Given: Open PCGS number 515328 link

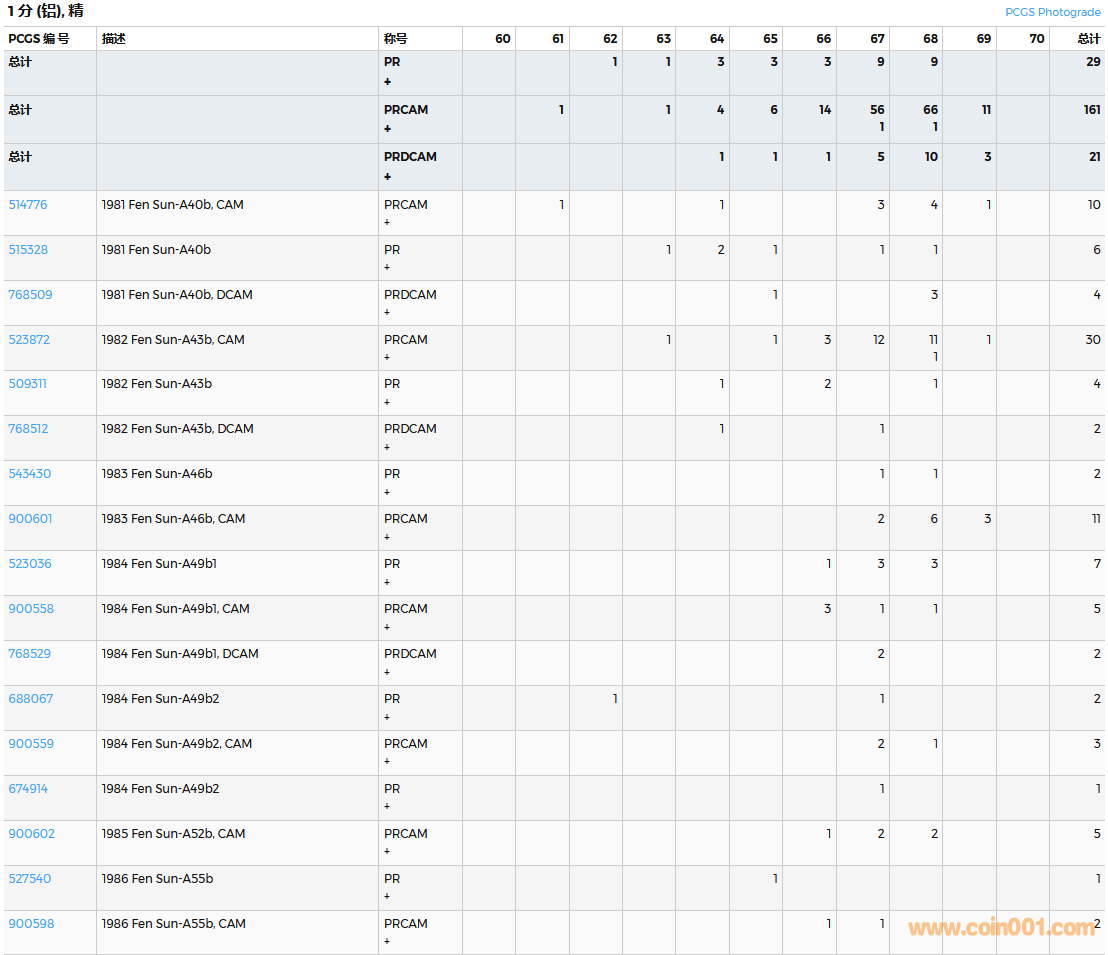Looking at the screenshot, I should tap(28, 250).
